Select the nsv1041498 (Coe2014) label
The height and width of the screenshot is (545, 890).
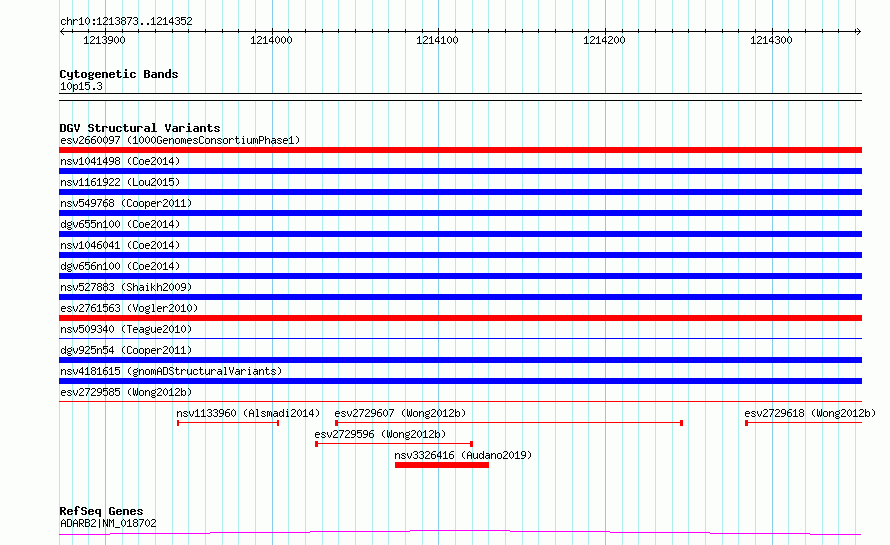[120, 161]
